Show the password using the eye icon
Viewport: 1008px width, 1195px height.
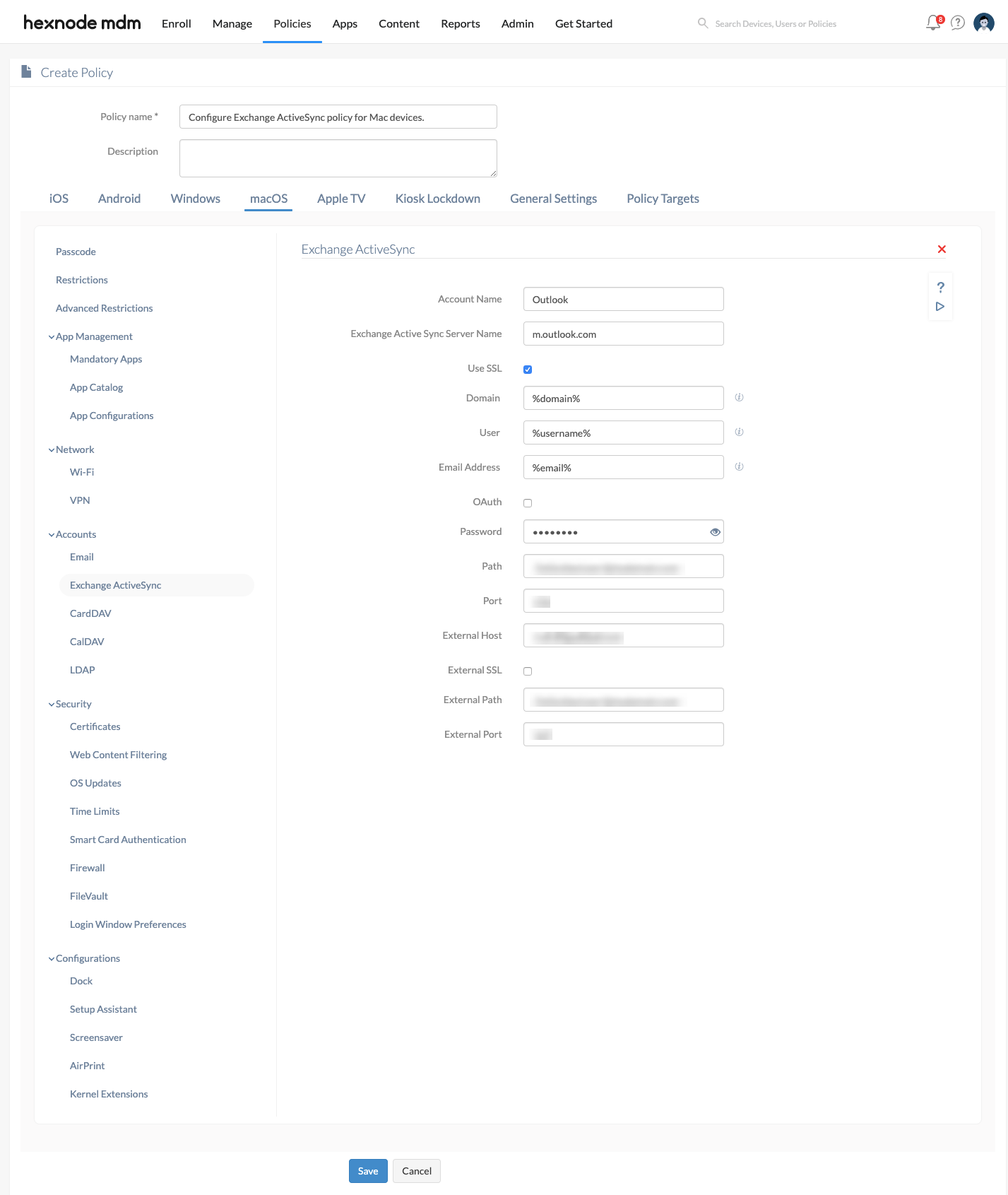tap(715, 532)
